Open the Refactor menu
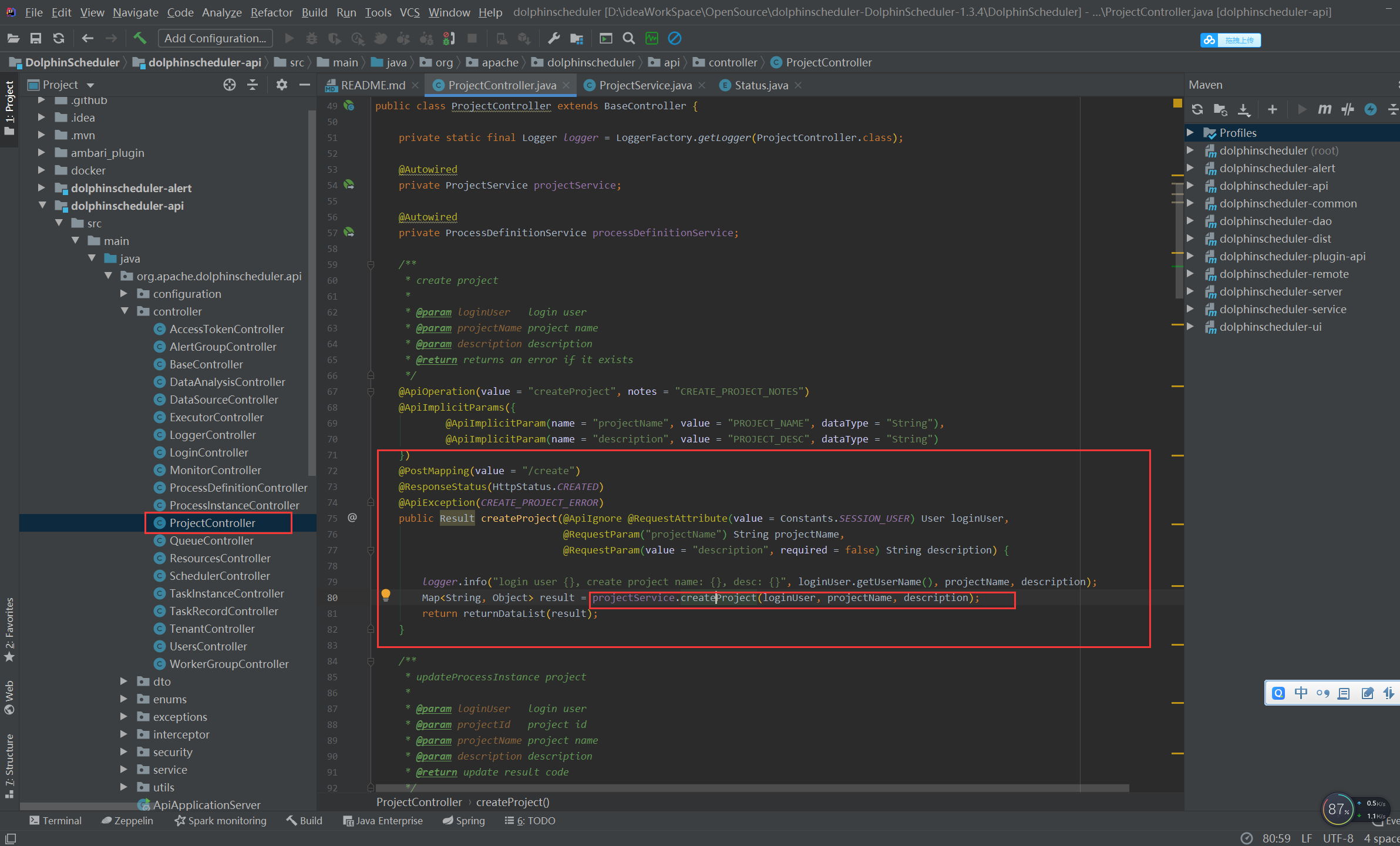The image size is (1400, 846). 271,12
